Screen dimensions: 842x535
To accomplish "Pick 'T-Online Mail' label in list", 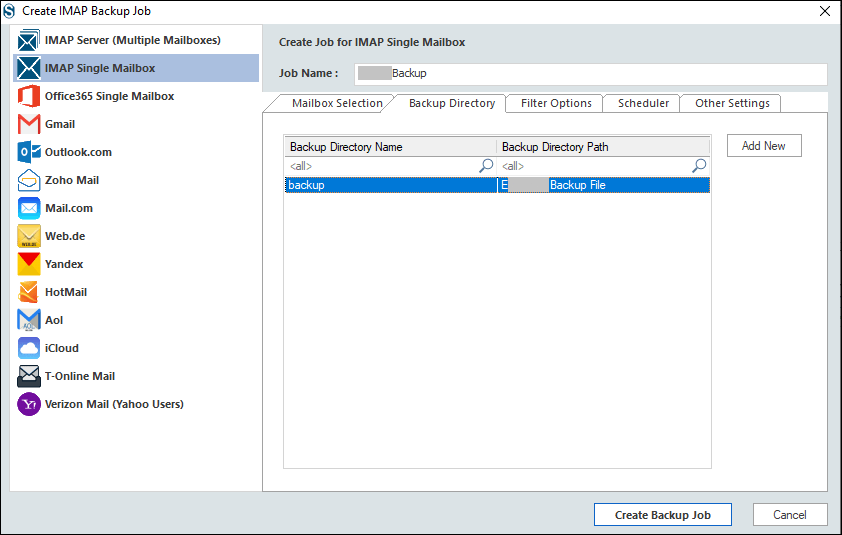I will 80,376.
